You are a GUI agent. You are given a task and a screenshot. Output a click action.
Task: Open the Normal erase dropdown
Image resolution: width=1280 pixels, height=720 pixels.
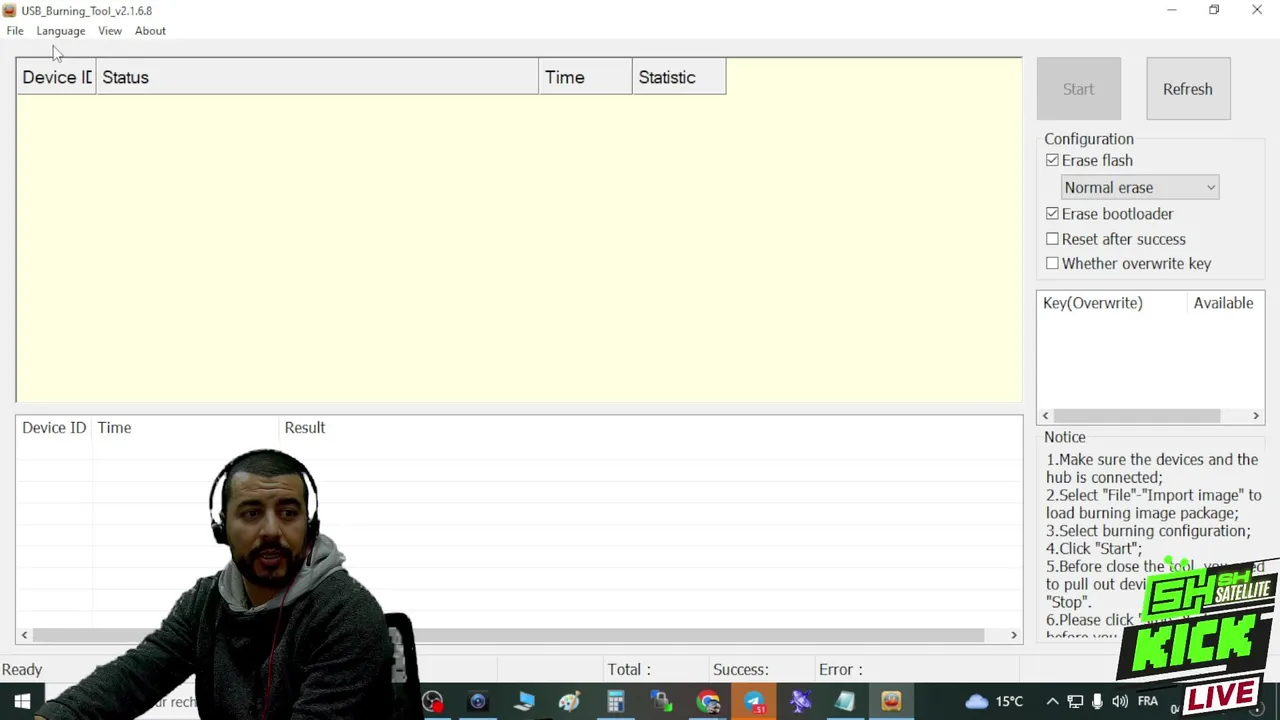1140,188
